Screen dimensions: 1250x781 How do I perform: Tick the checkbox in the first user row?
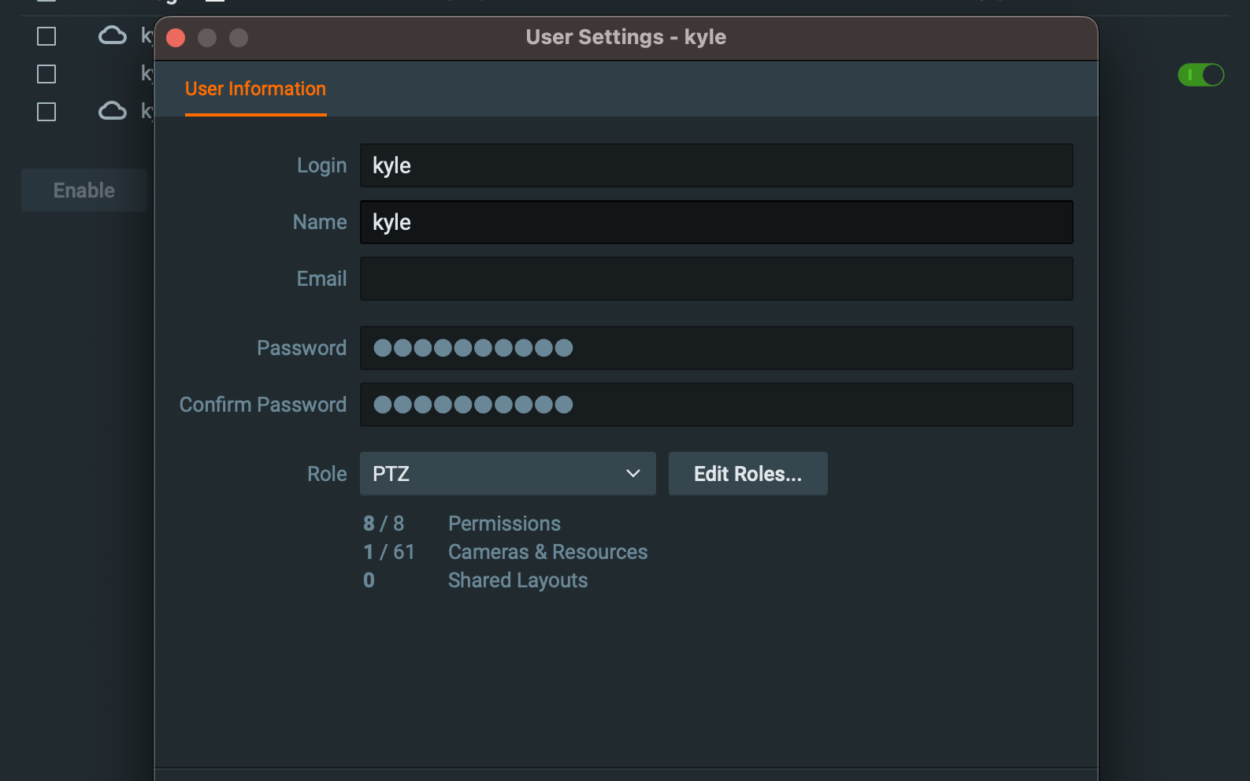(x=46, y=36)
